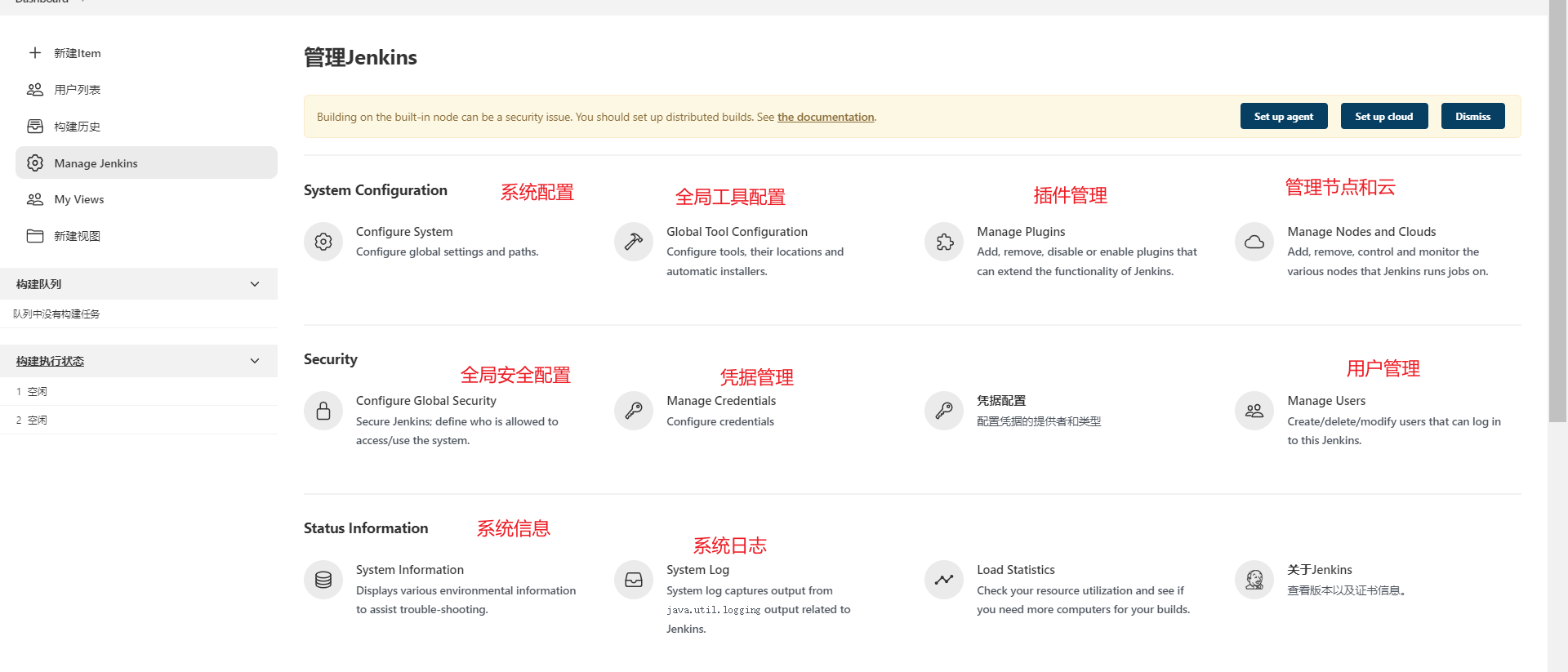Click the plus icon beside 新建Item

point(35,53)
